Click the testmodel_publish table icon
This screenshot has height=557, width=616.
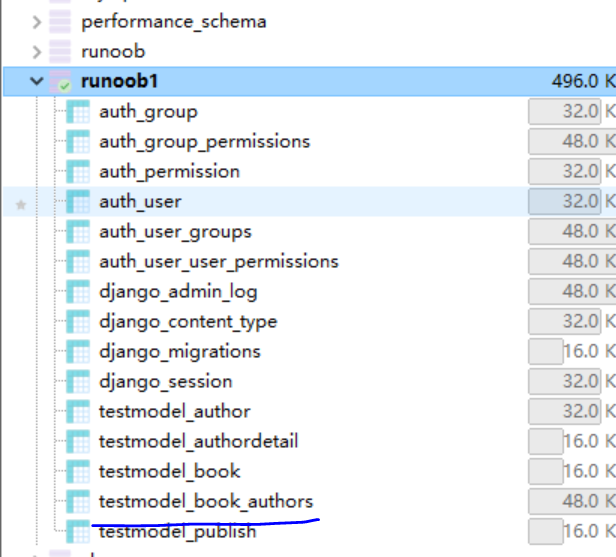tap(78, 532)
